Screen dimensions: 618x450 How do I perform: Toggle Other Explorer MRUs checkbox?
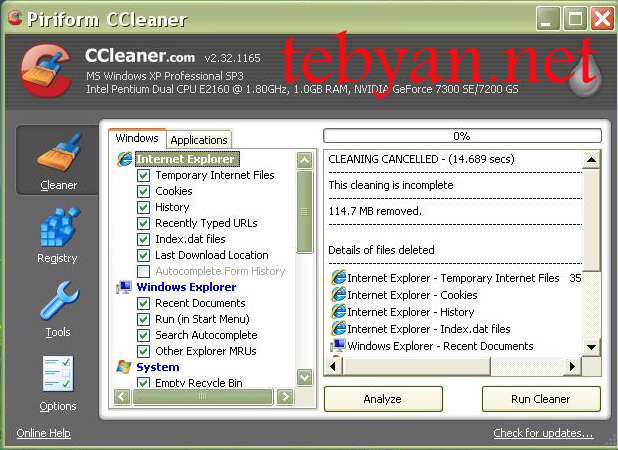pos(143,351)
